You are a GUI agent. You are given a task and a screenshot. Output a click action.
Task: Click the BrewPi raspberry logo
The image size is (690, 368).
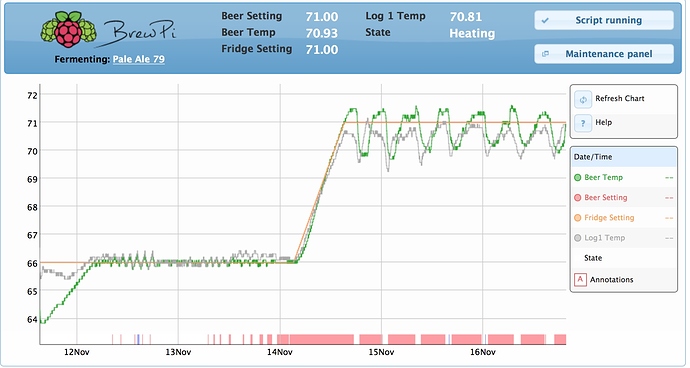coord(69,29)
